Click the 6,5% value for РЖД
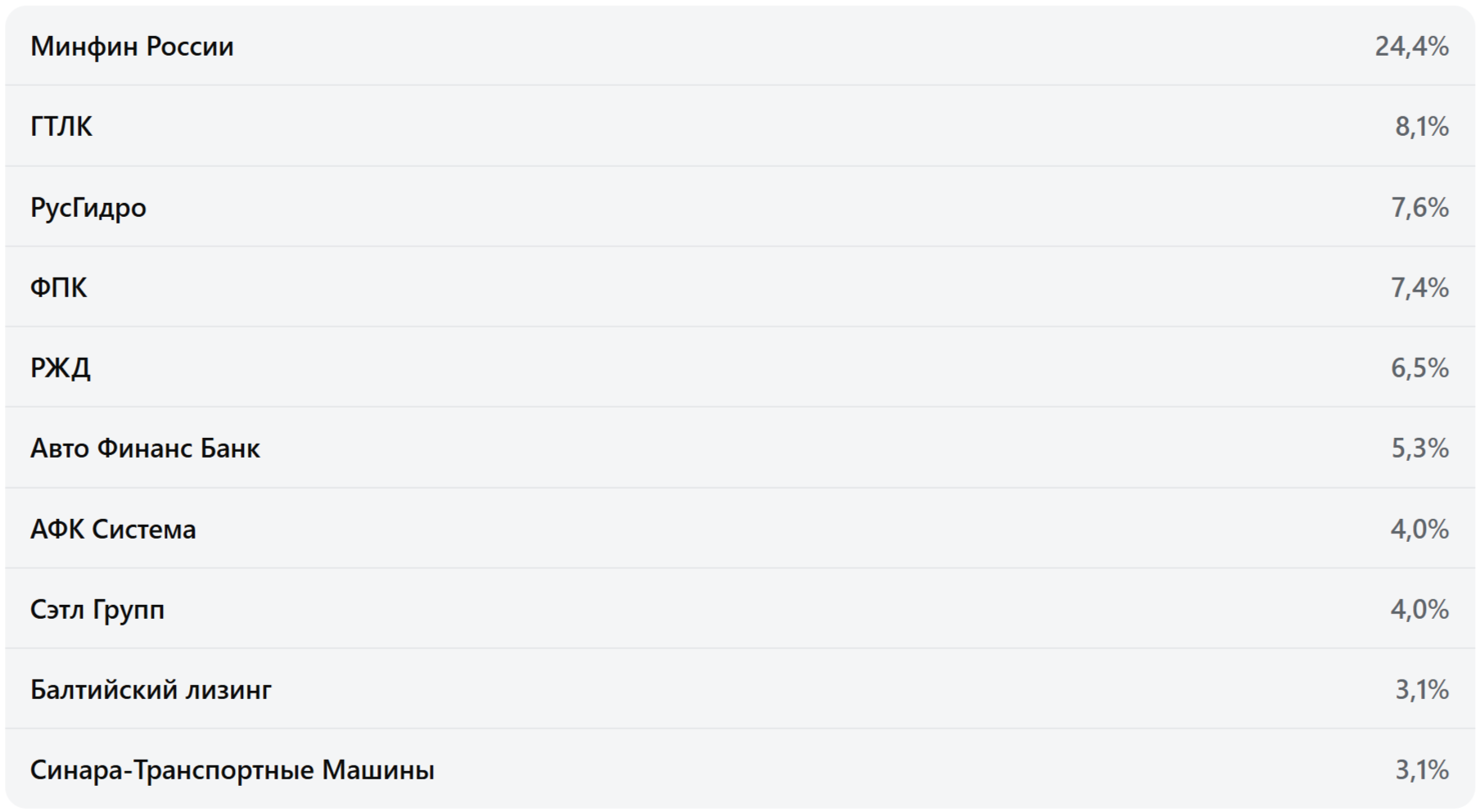Viewport: 1480px width, 812px height. [x=1419, y=368]
